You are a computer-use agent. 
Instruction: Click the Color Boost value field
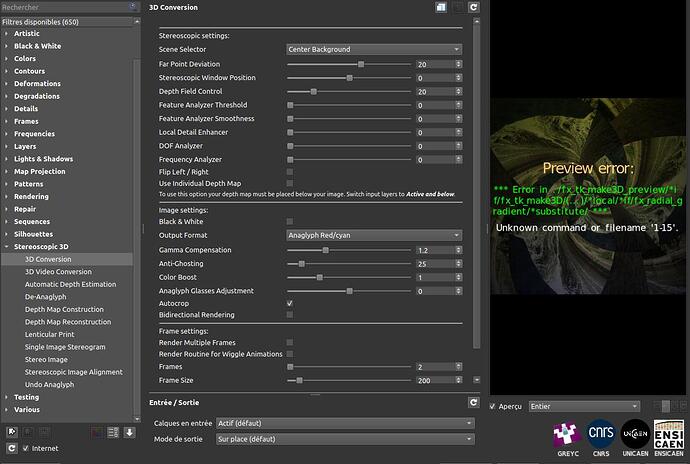pos(435,277)
